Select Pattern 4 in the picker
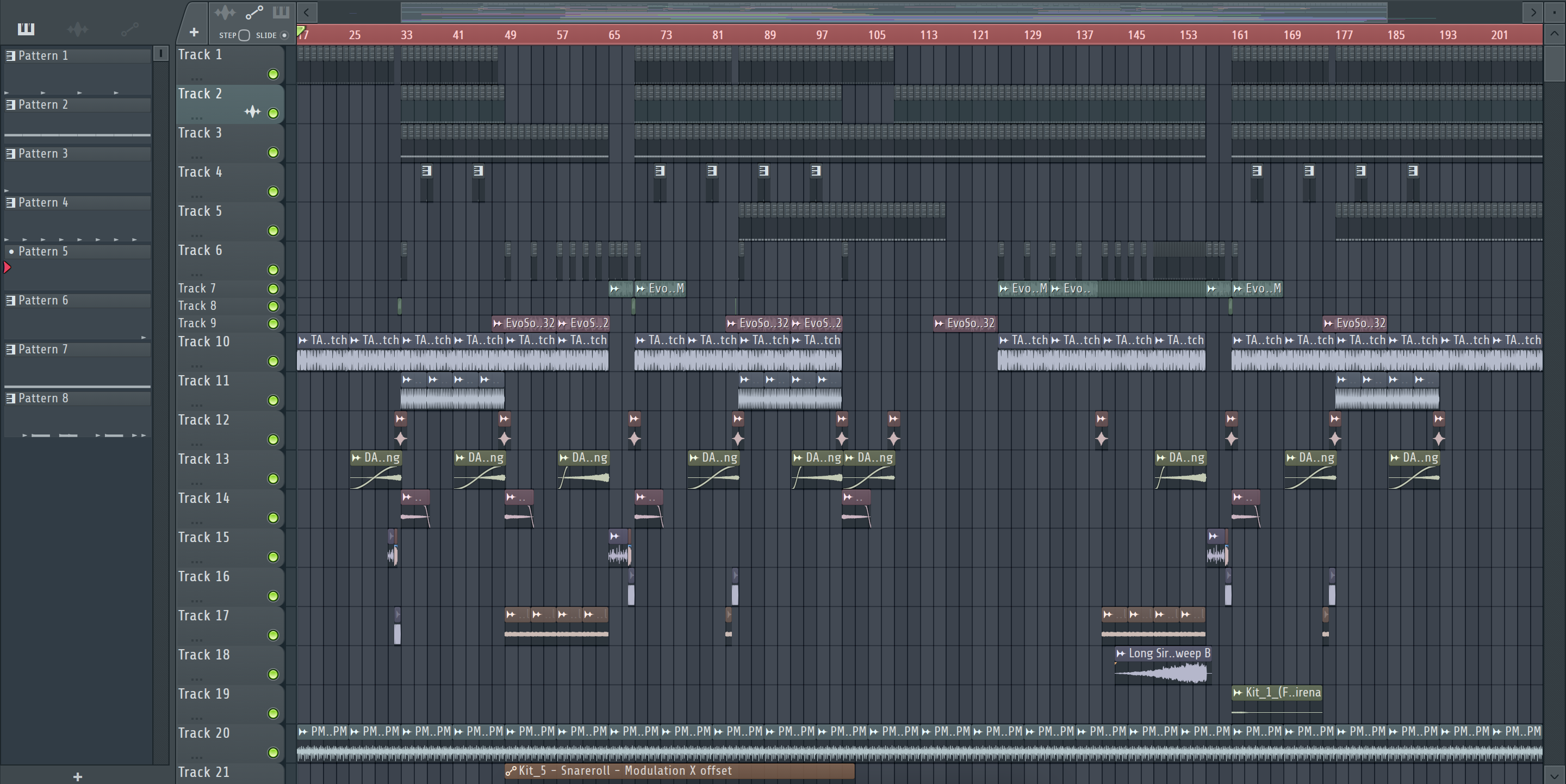The image size is (1566, 784). click(x=78, y=202)
